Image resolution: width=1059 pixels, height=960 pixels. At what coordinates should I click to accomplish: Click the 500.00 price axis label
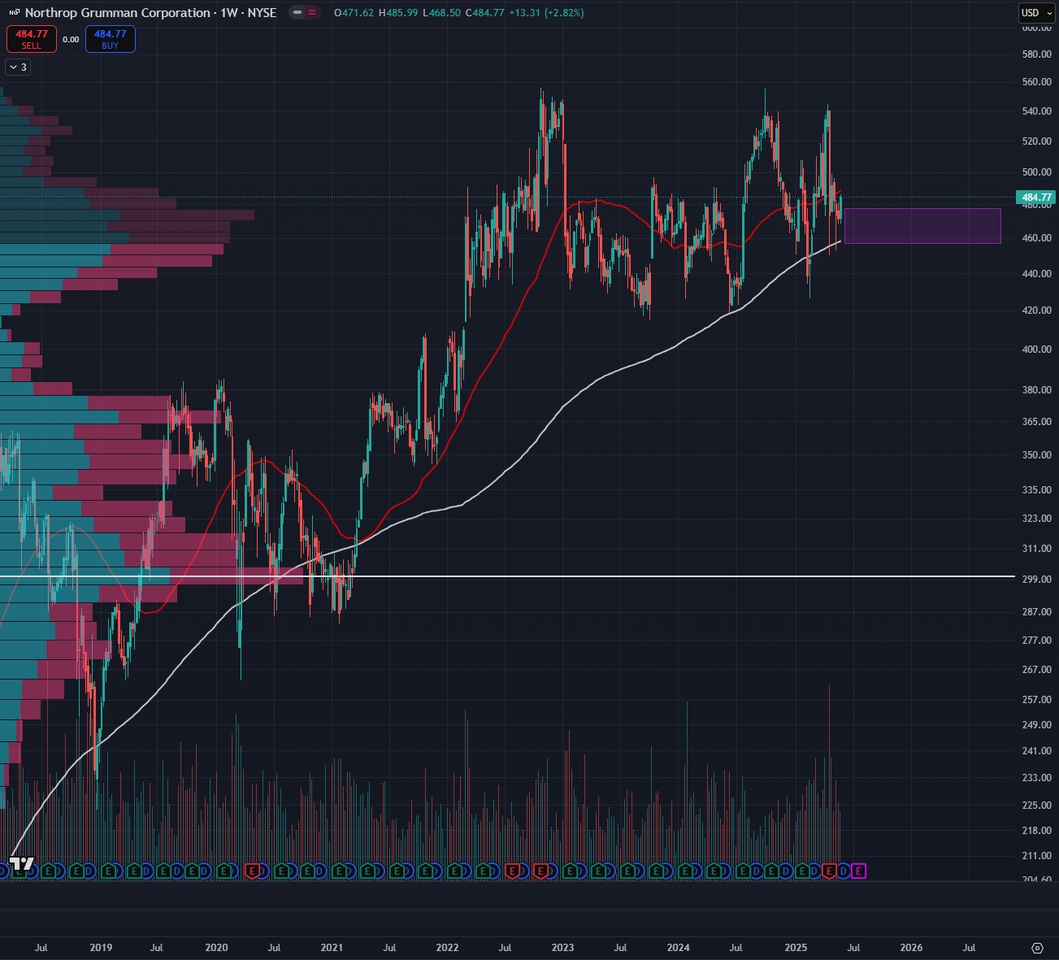1037,172
